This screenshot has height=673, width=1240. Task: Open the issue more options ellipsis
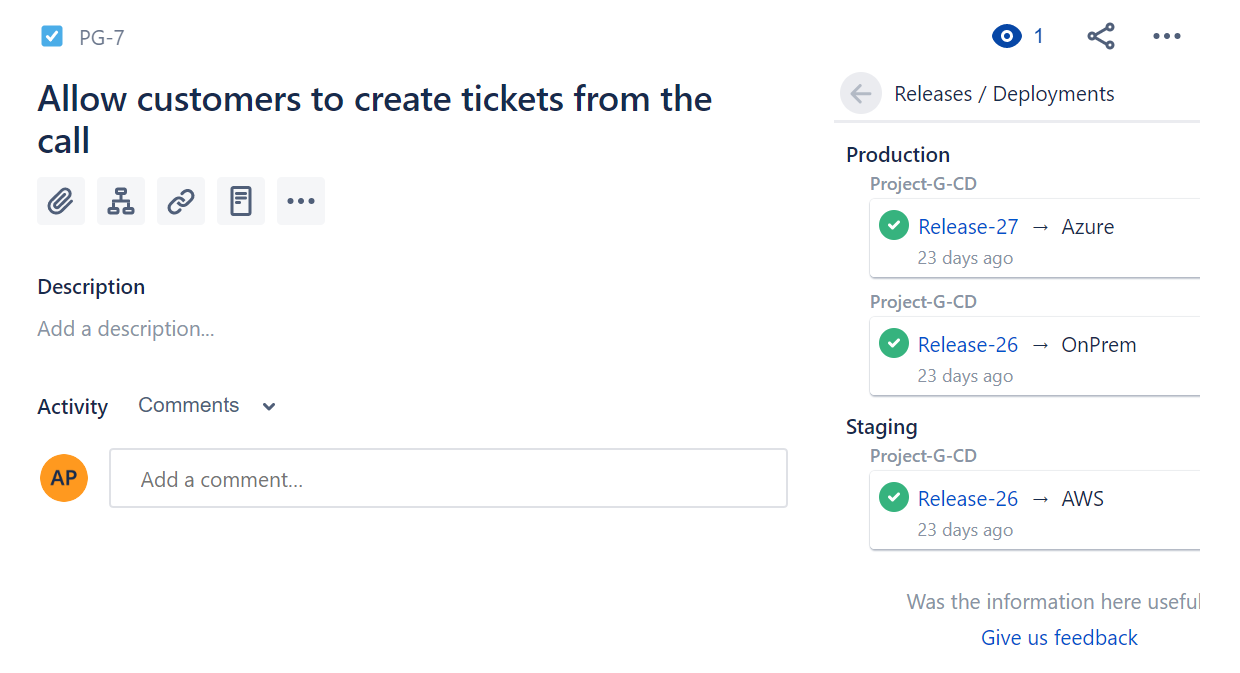pos(1167,35)
